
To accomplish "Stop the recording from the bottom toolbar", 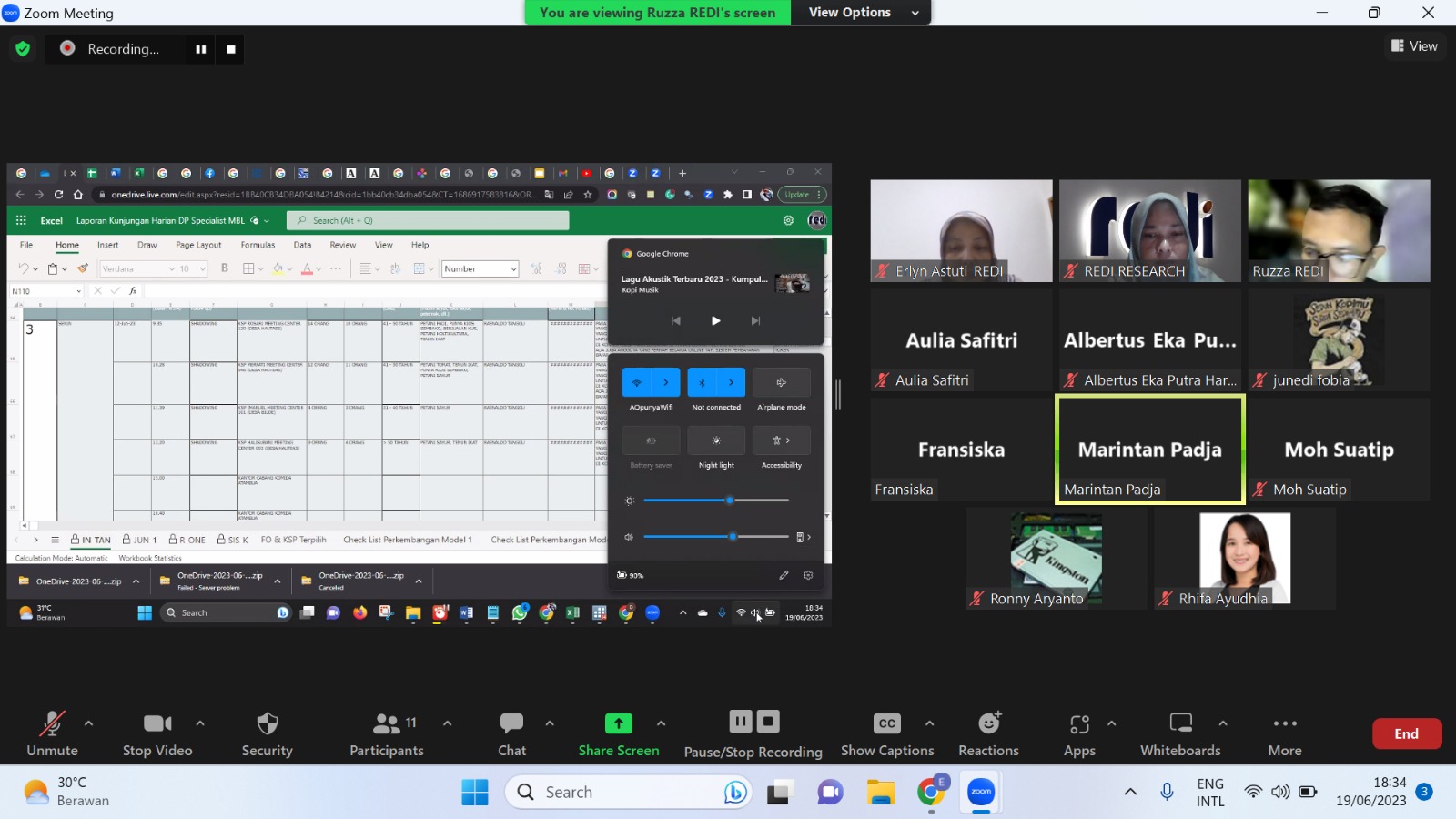I will (x=769, y=722).
